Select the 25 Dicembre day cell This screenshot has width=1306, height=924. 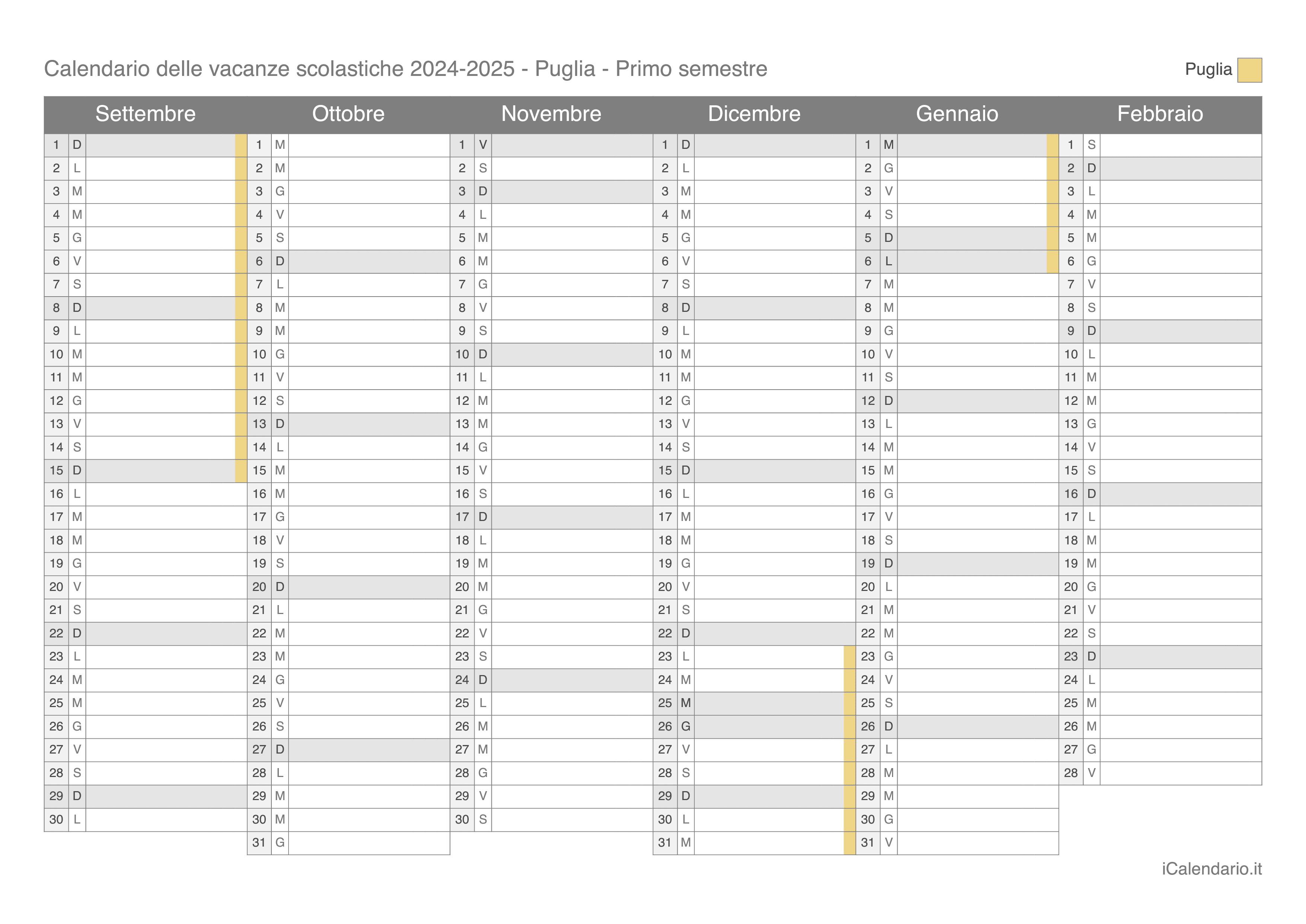point(754,703)
